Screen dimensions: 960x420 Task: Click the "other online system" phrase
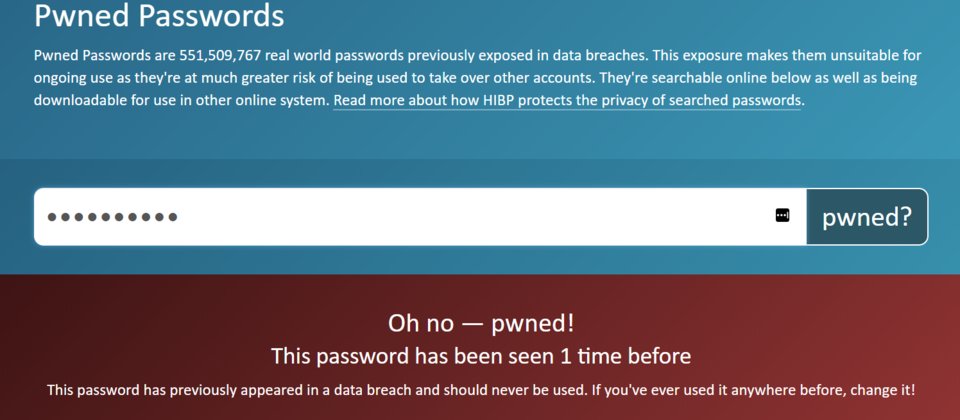click(260, 100)
